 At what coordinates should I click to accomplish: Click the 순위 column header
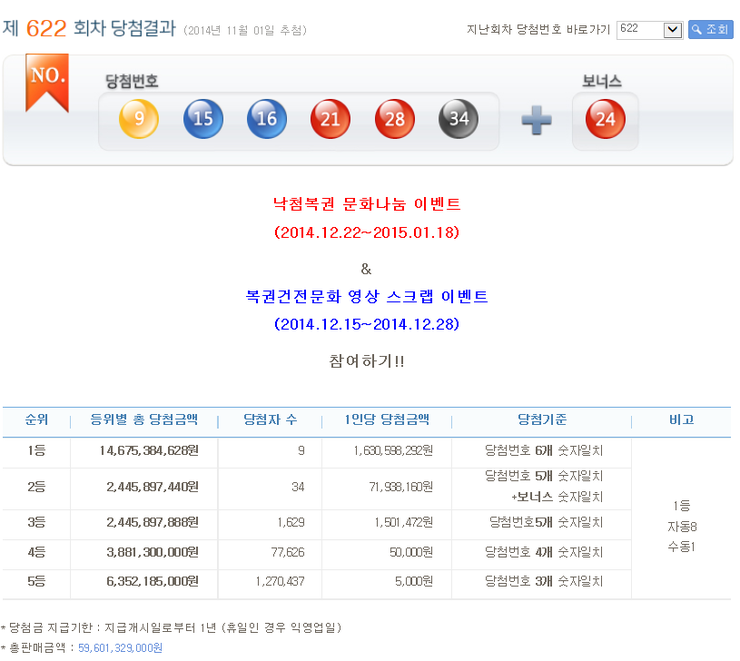(36, 419)
